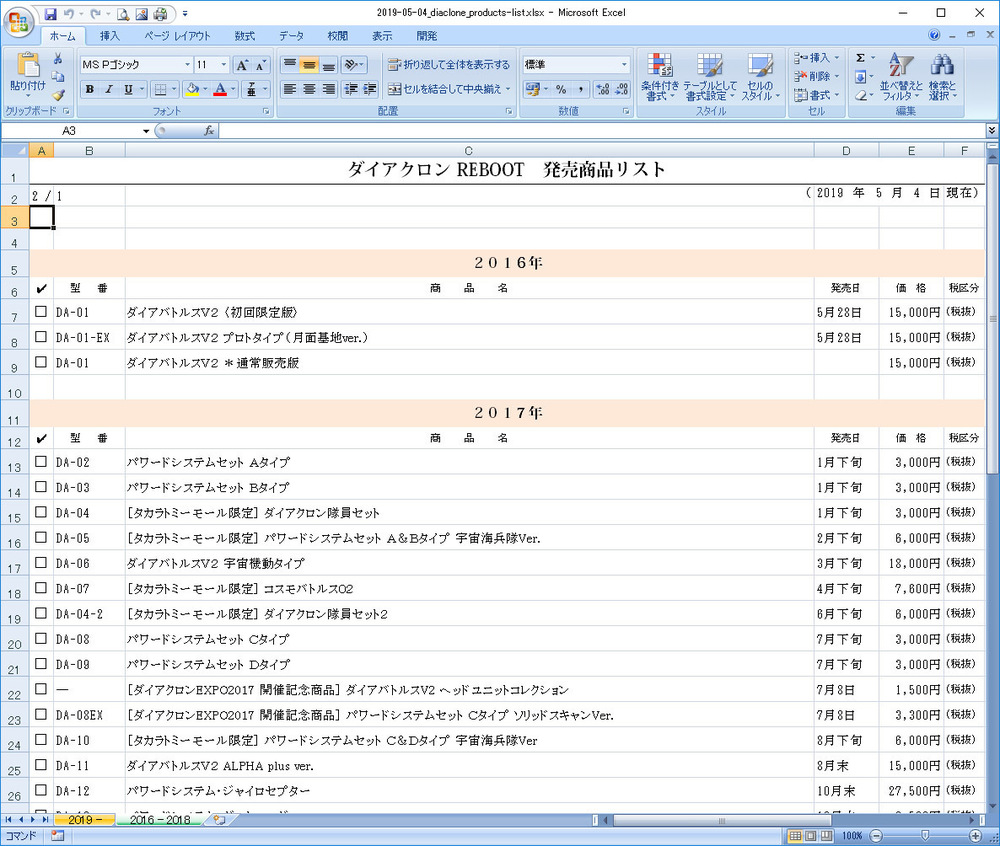The height and width of the screenshot is (846, 1000).
Task: Increase font size with the large A icon
Action: point(242,65)
